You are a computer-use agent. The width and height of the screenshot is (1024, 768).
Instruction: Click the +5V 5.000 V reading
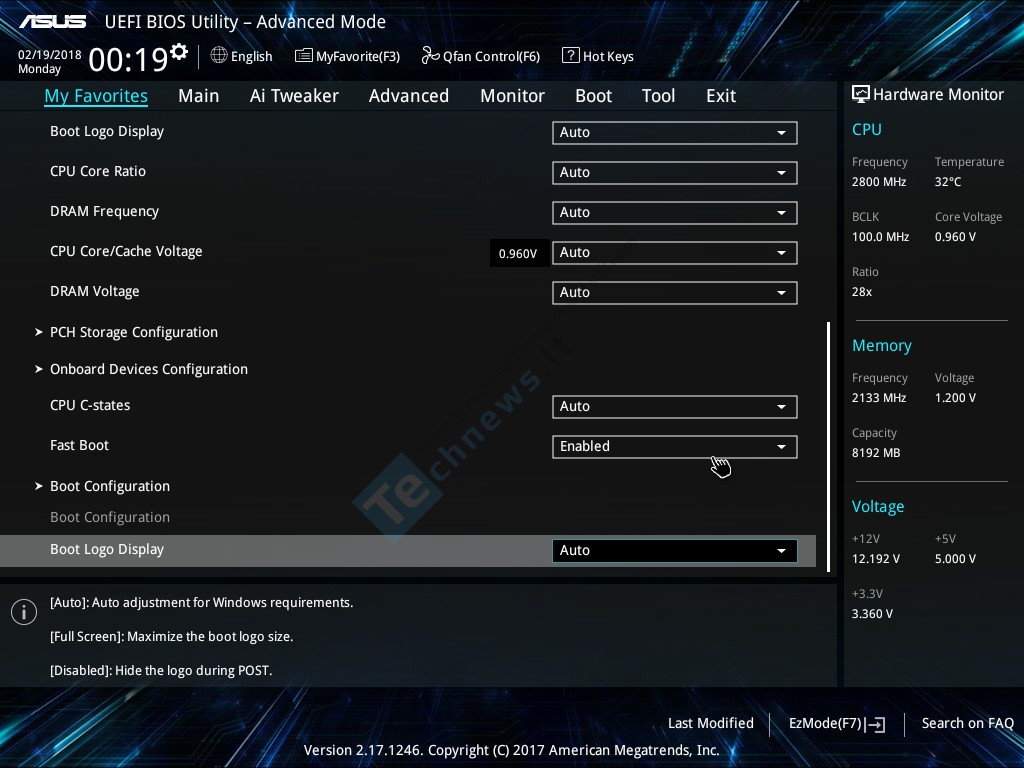955,559
